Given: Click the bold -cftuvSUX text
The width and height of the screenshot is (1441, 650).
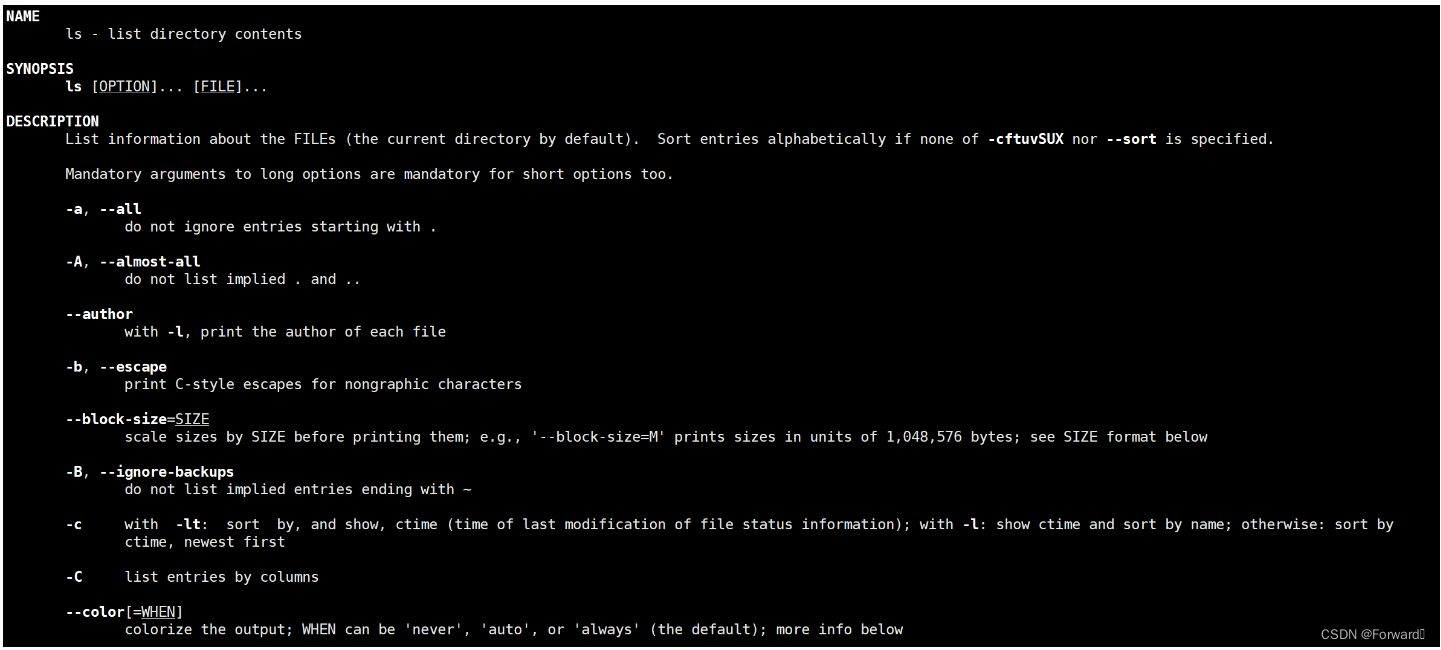Looking at the screenshot, I should pyautogui.click(x=1025, y=139).
